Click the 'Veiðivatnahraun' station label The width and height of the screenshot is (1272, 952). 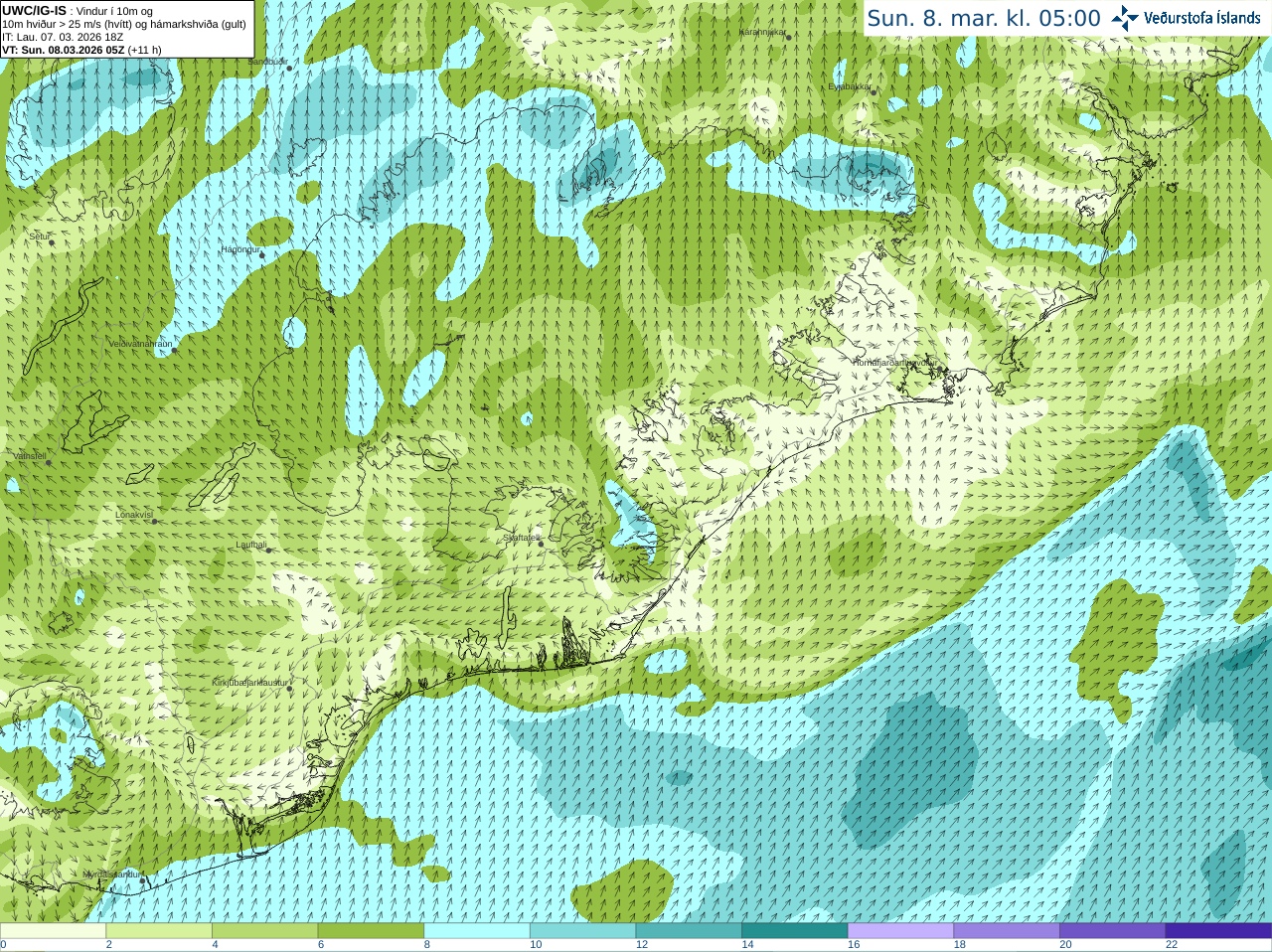tap(140, 344)
